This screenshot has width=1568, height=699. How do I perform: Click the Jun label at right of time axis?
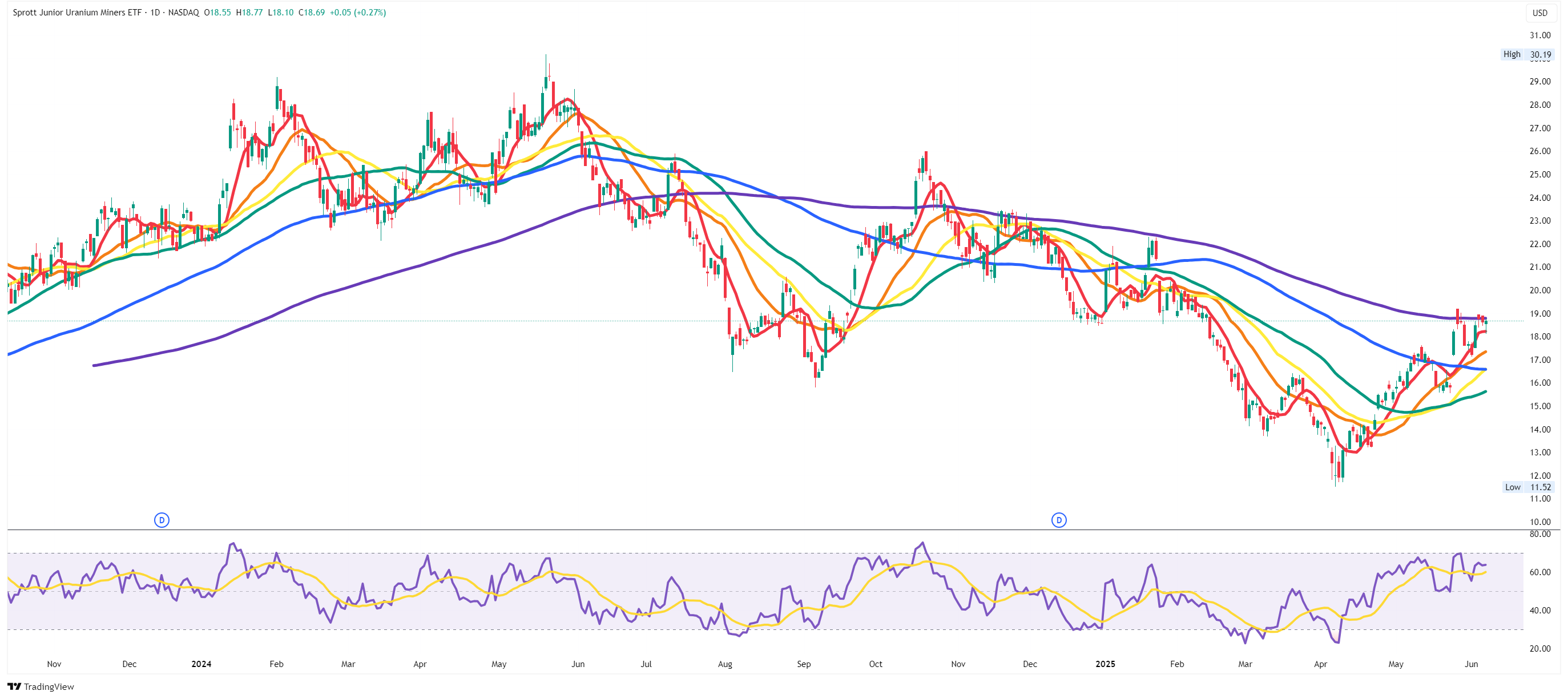[1470, 664]
